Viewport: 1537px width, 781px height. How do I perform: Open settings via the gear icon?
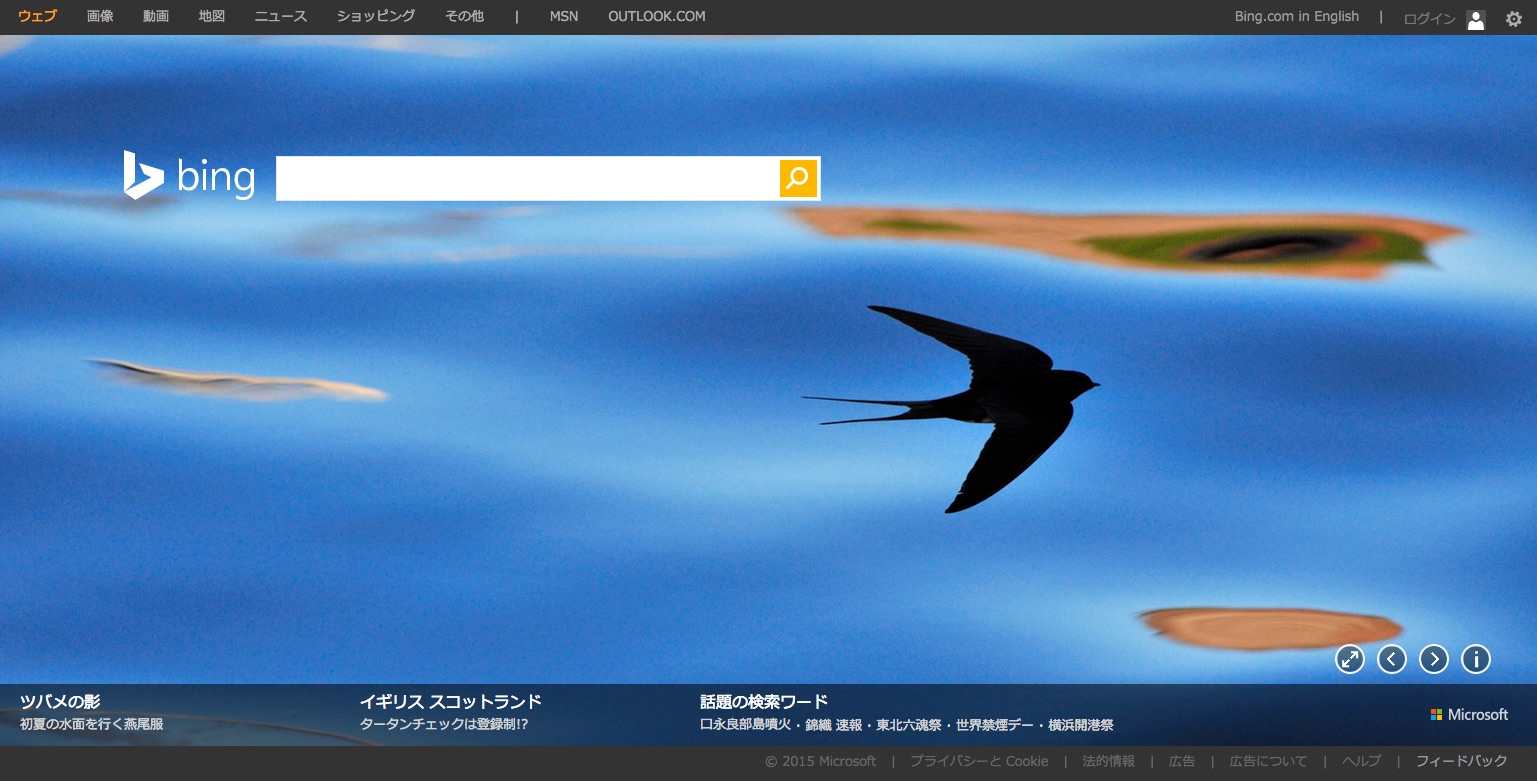tap(1514, 18)
